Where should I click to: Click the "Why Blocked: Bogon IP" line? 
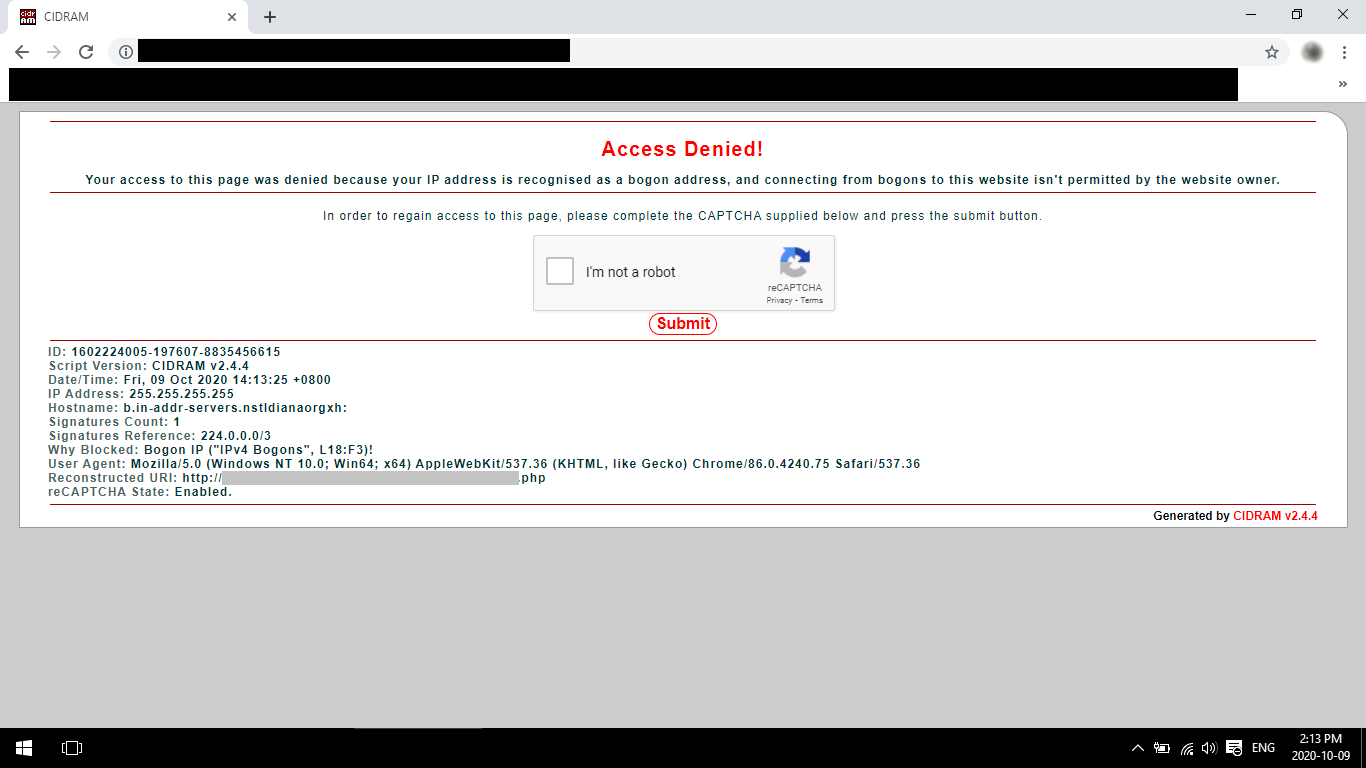(211, 450)
